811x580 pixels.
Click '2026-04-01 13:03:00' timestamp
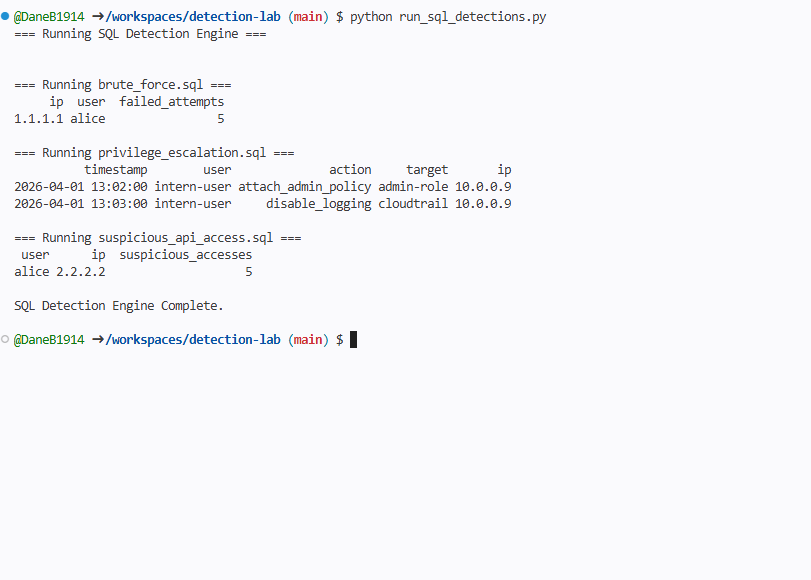(81, 204)
